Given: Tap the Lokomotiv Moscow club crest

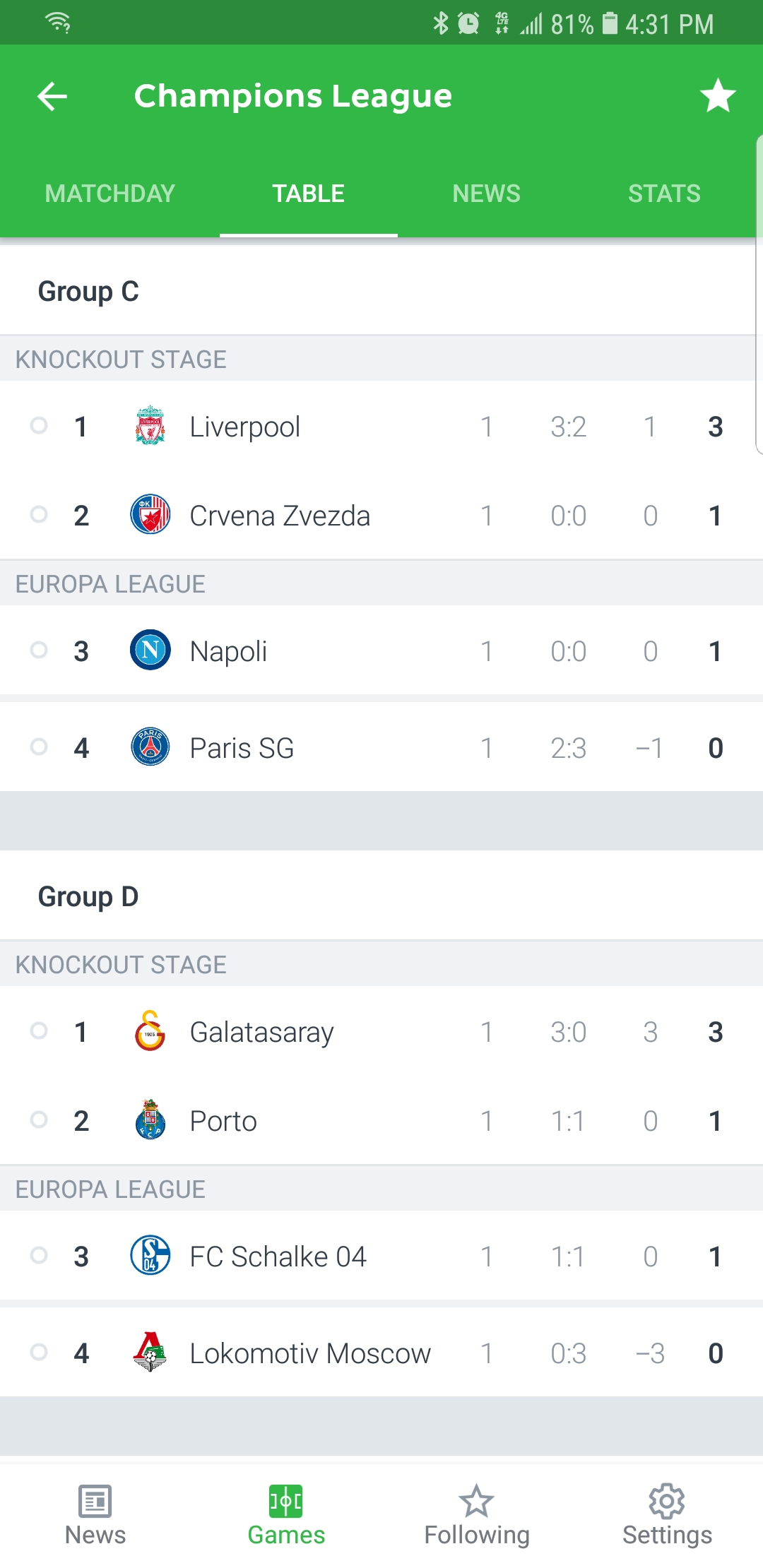Looking at the screenshot, I should click(x=150, y=1352).
